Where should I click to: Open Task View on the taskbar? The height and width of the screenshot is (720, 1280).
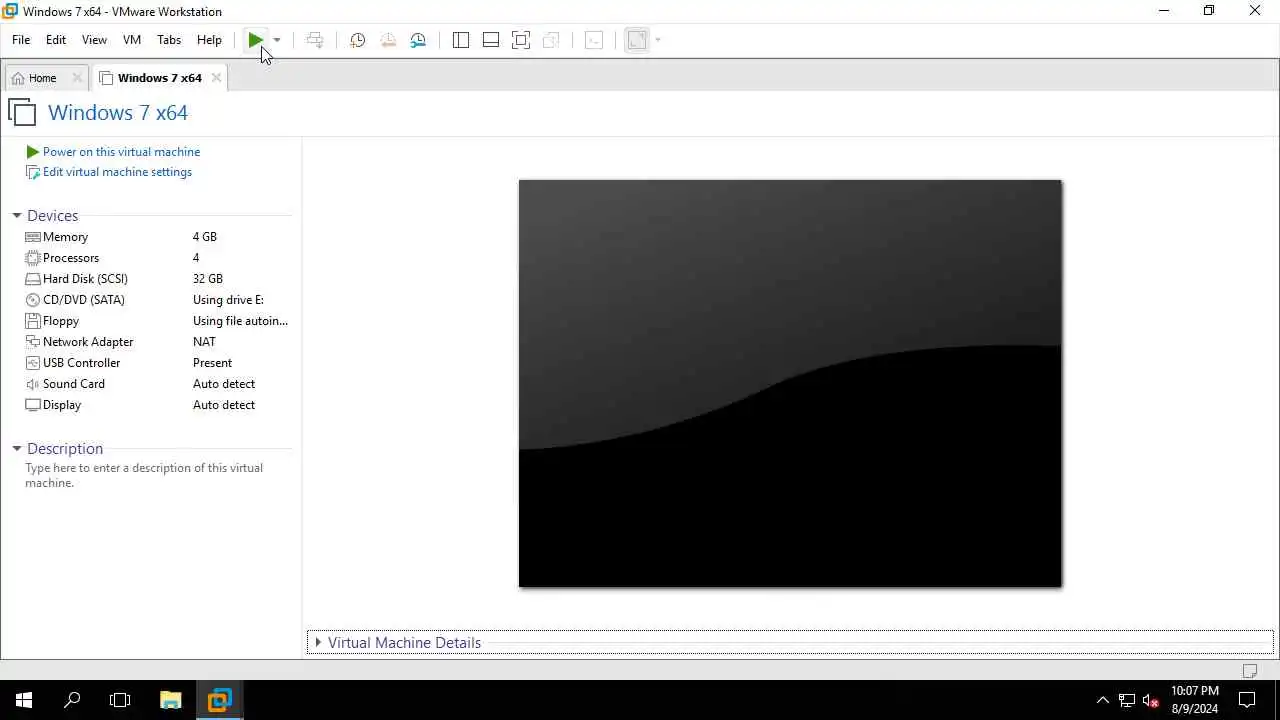point(120,700)
